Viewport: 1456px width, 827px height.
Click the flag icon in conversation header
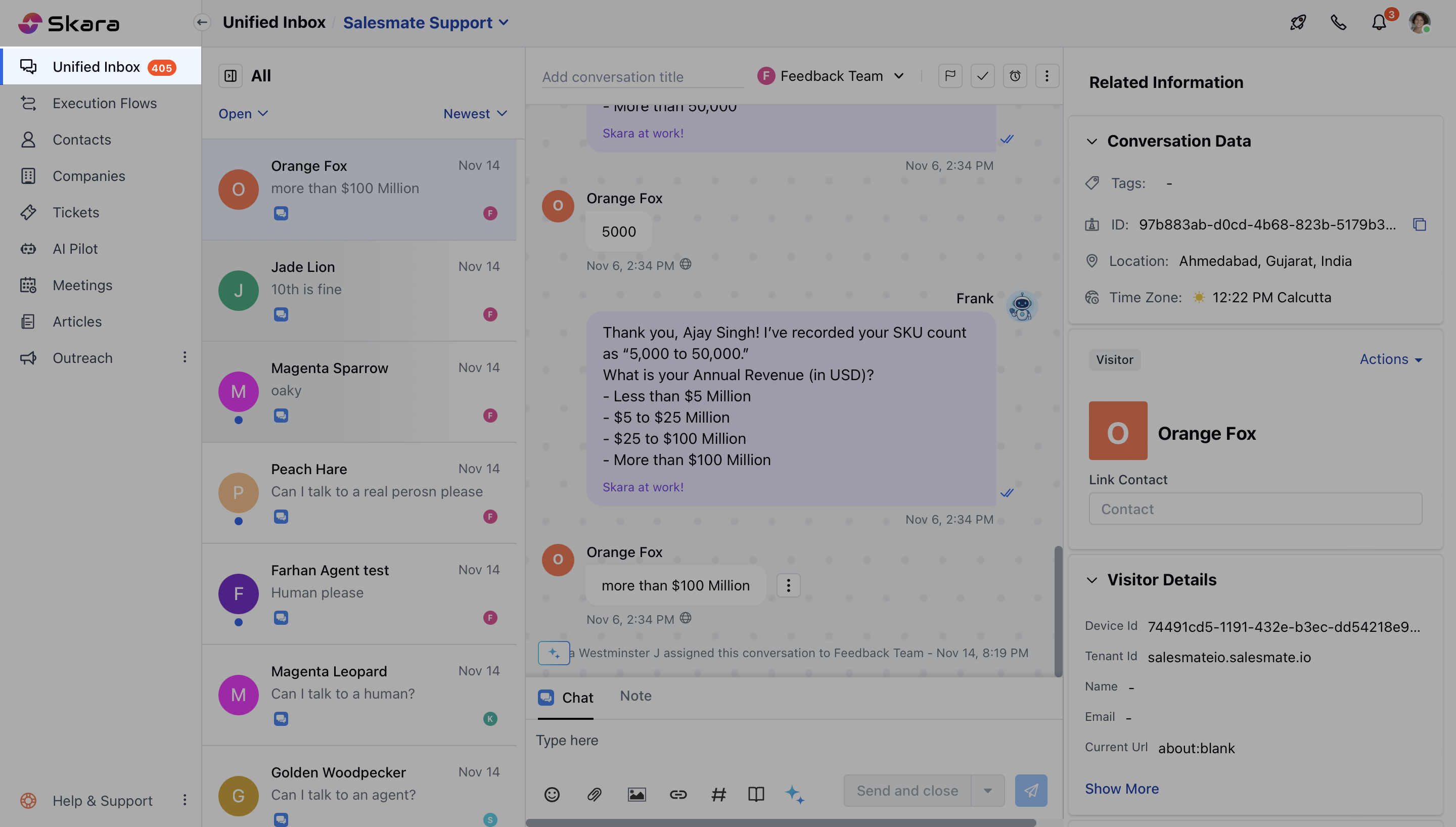(950, 76)
